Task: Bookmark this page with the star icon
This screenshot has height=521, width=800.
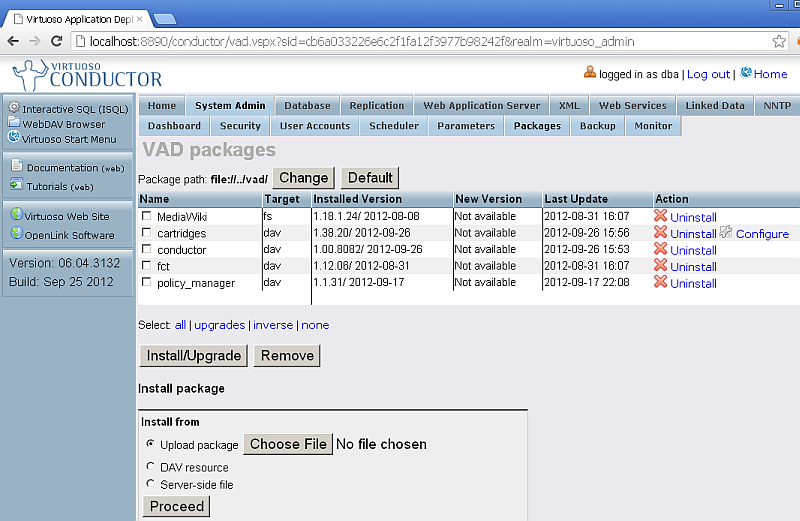Action: pyautogui.click(x=779, y=41)
